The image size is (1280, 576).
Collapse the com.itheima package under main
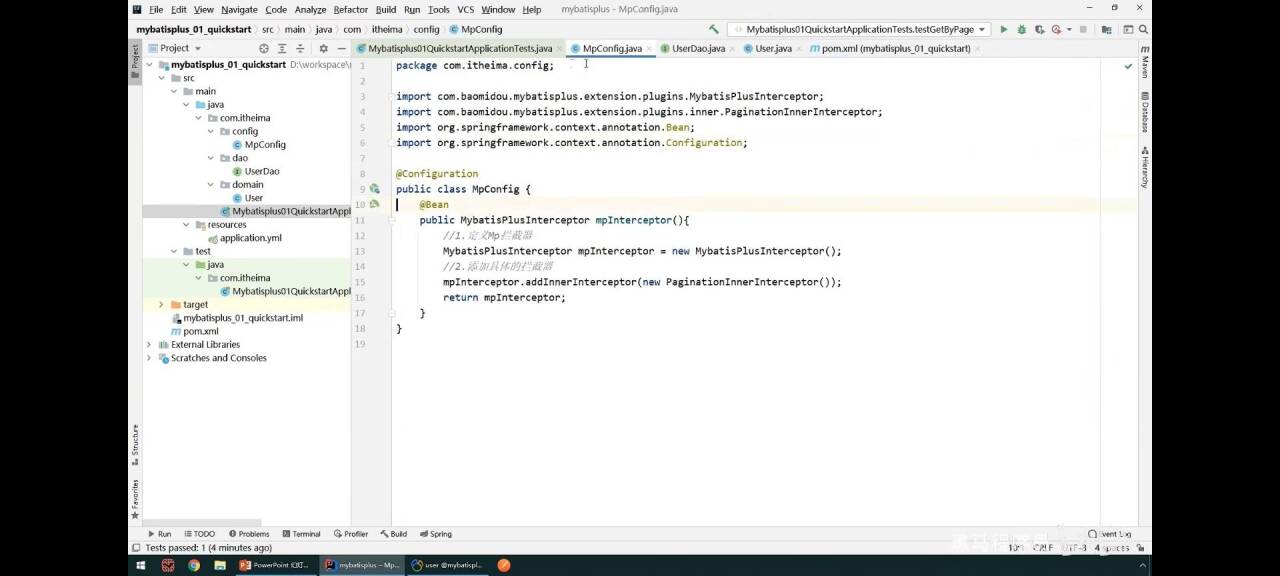tap(198, 118)
